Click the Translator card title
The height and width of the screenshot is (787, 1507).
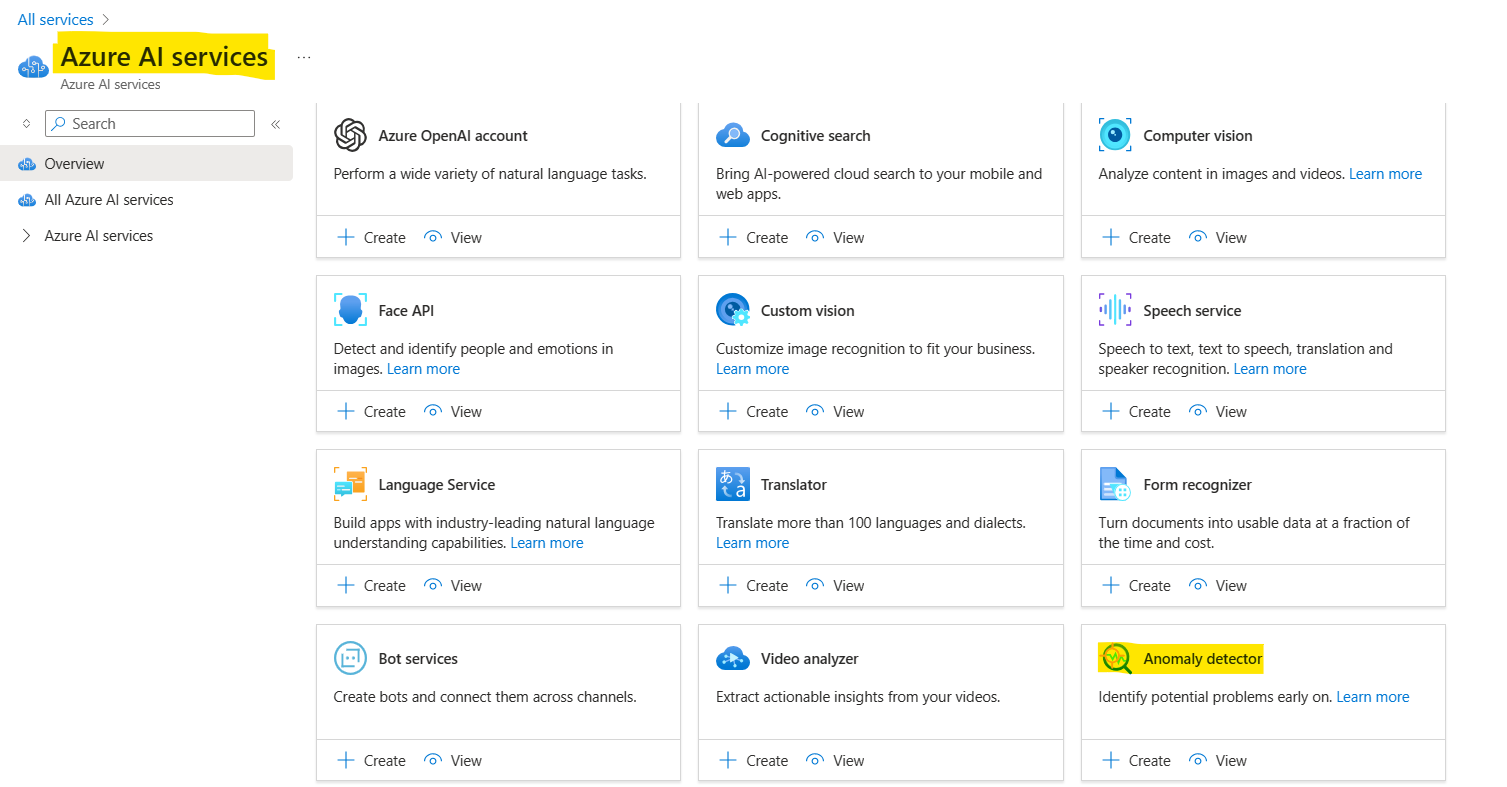coord(794,485)
